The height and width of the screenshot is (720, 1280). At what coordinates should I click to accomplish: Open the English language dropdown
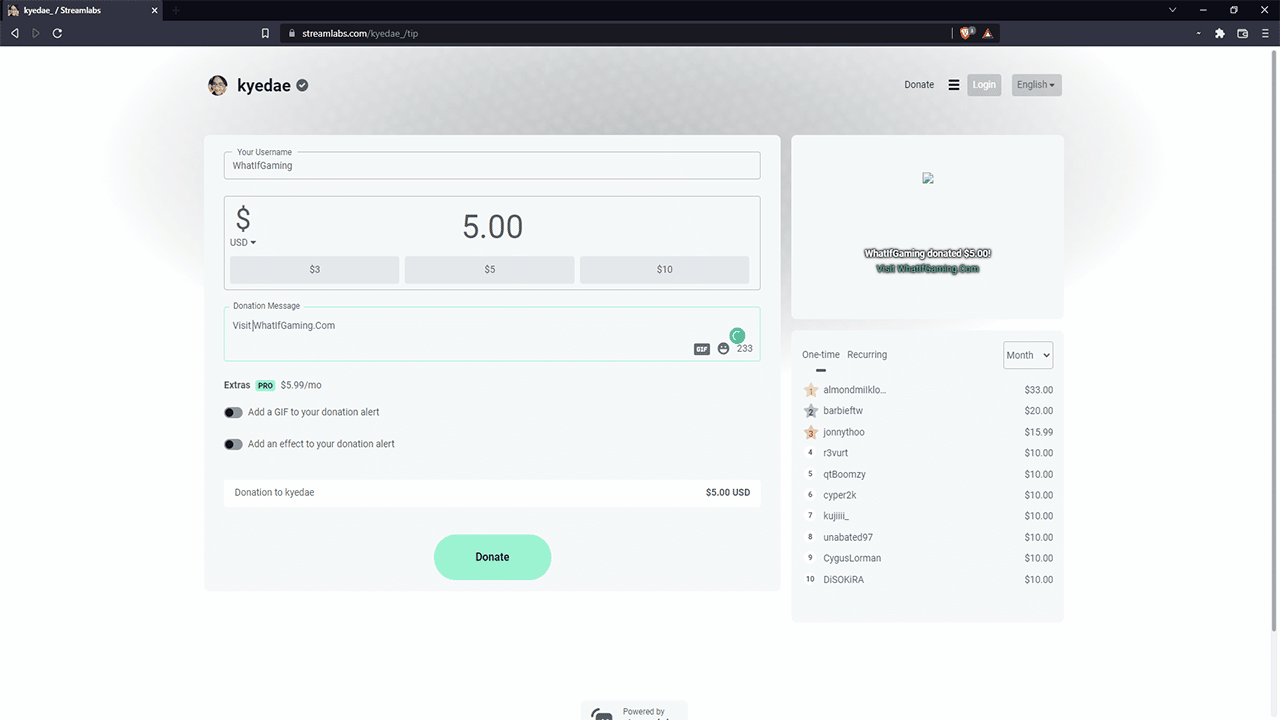coord(1036,85)
